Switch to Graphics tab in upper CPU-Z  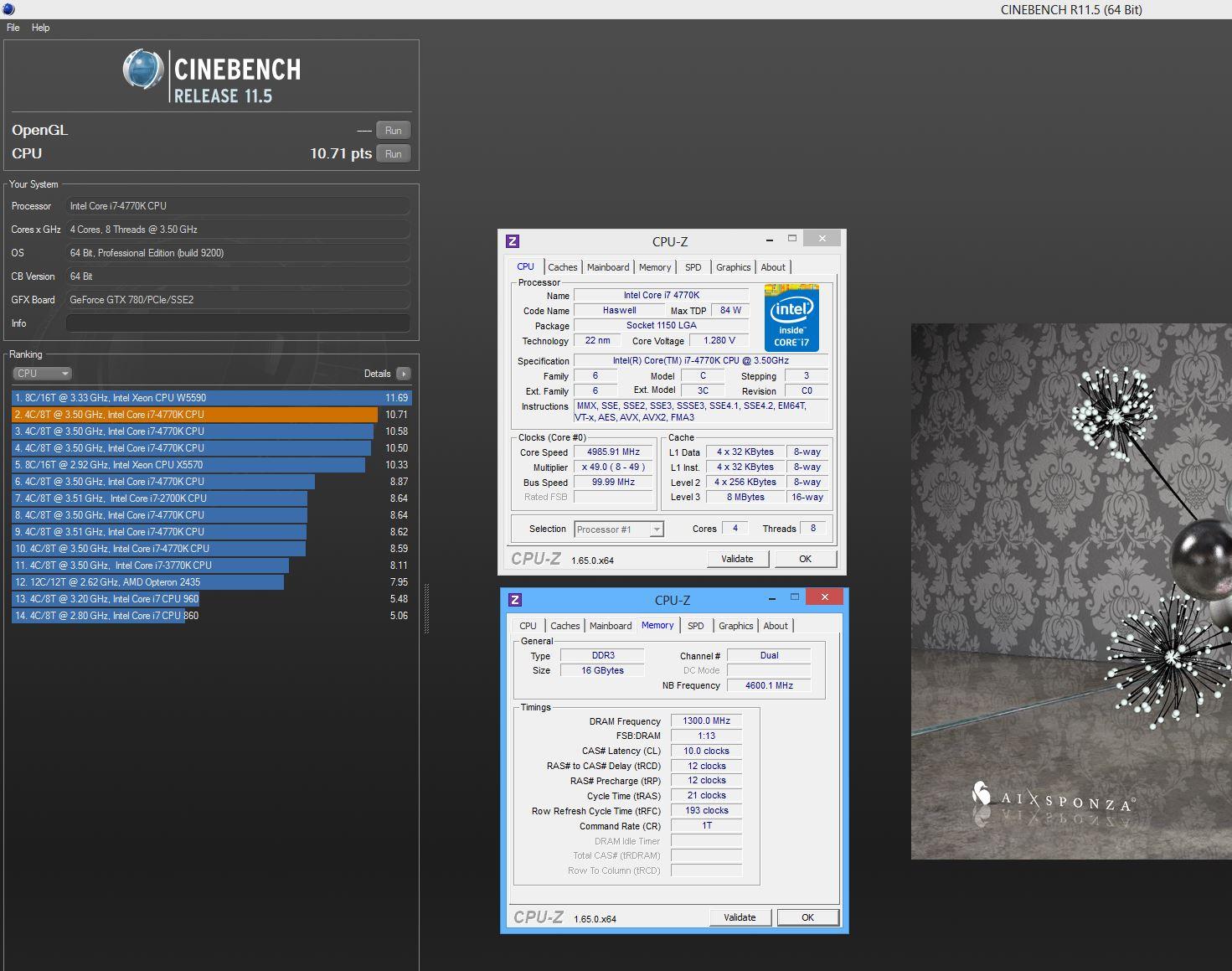734,267
